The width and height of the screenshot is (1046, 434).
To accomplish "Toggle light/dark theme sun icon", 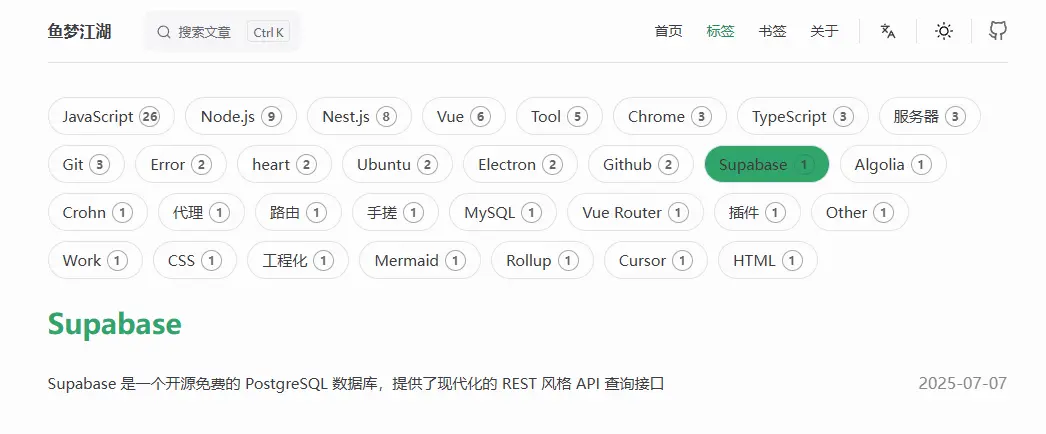I will 943,31.
